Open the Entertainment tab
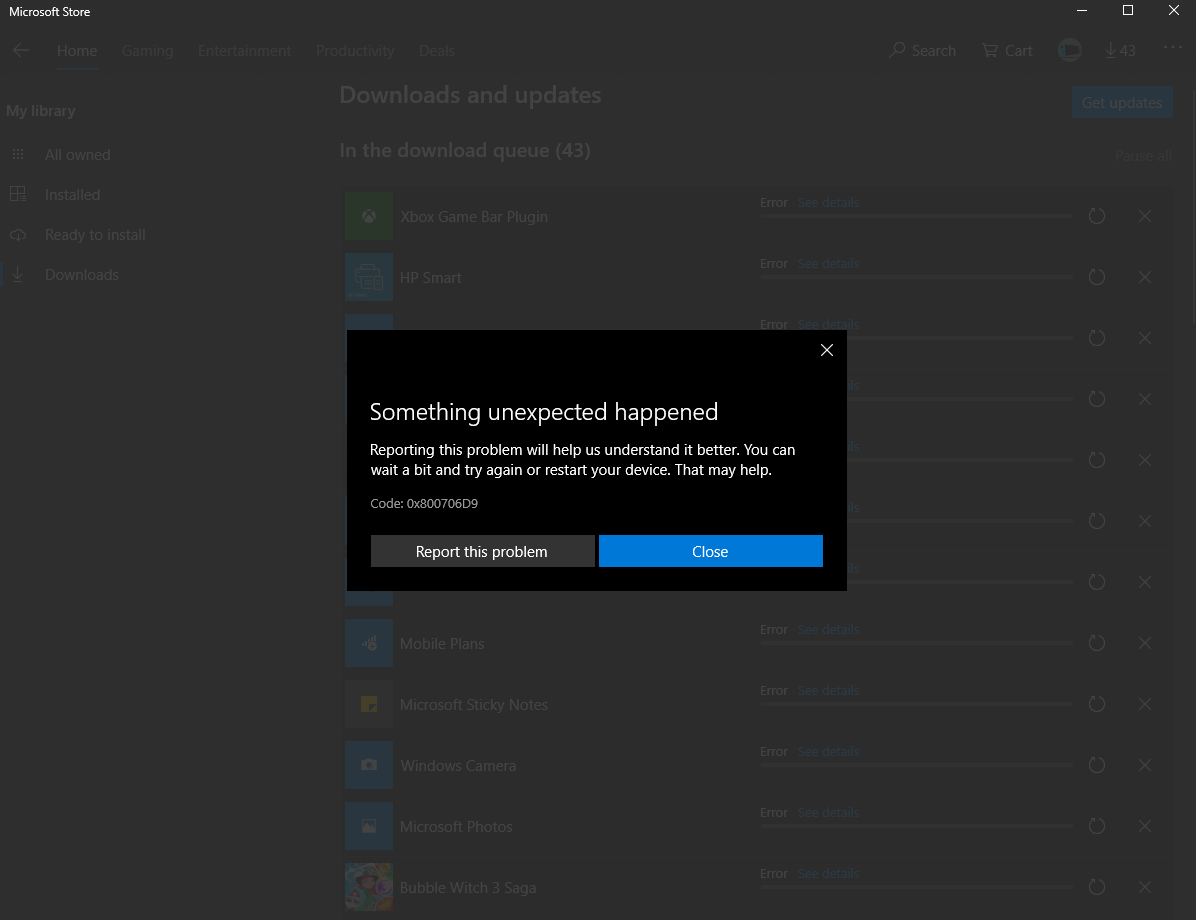The height and width of the screenshot is (920, 1196). (x=244, y=50)
